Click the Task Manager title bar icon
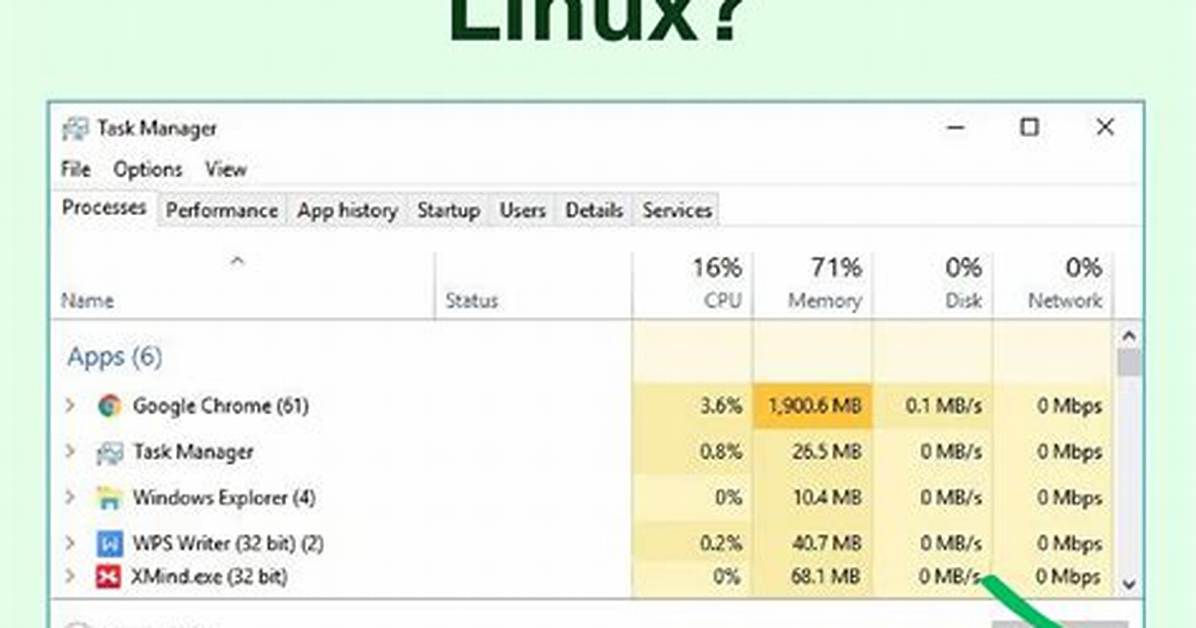Viewport: 1196px width, 628px height. tap(75, 128)
